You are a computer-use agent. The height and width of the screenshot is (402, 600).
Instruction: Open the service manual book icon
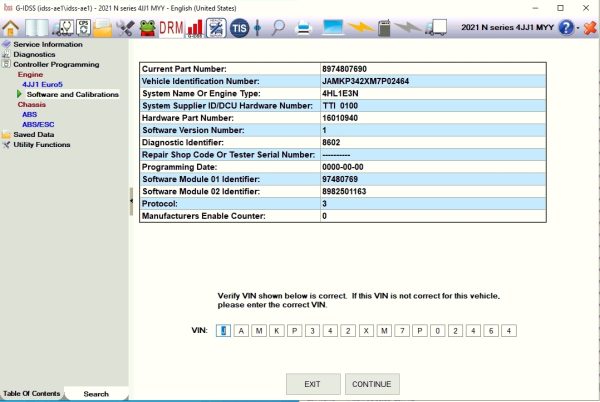37,28
